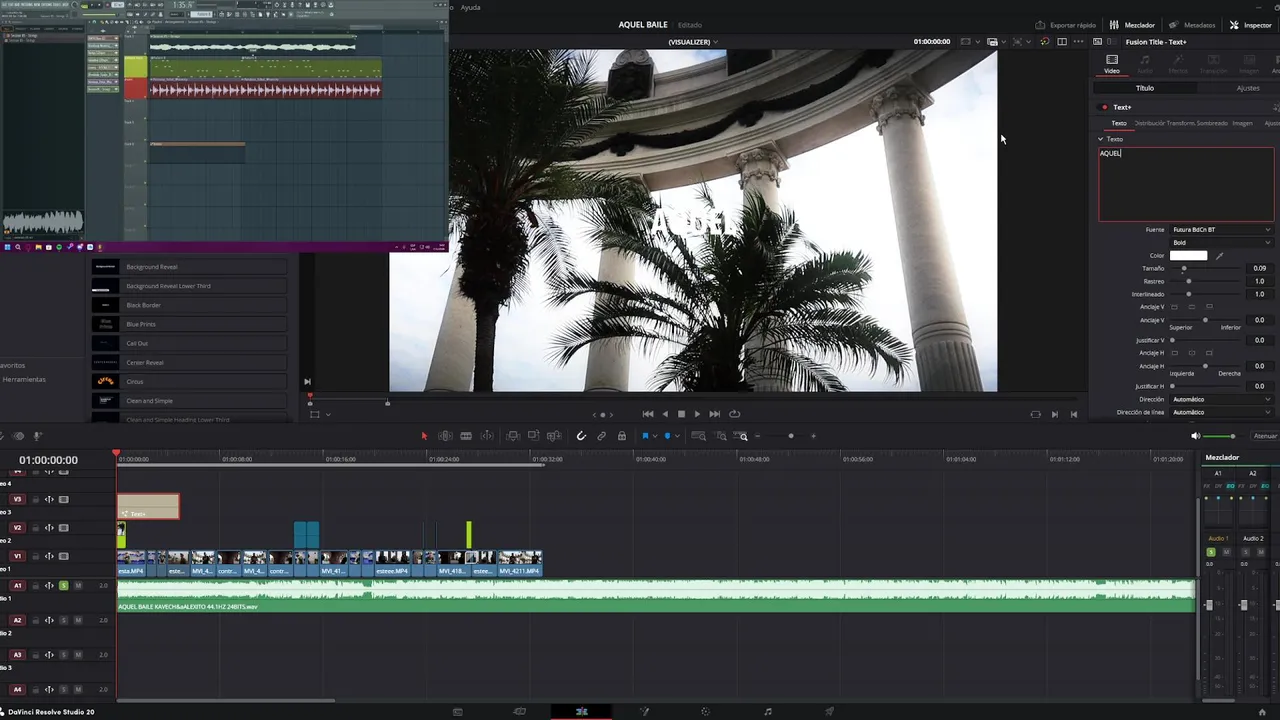Toggle the Linked selection chain icon

(601, 436)
